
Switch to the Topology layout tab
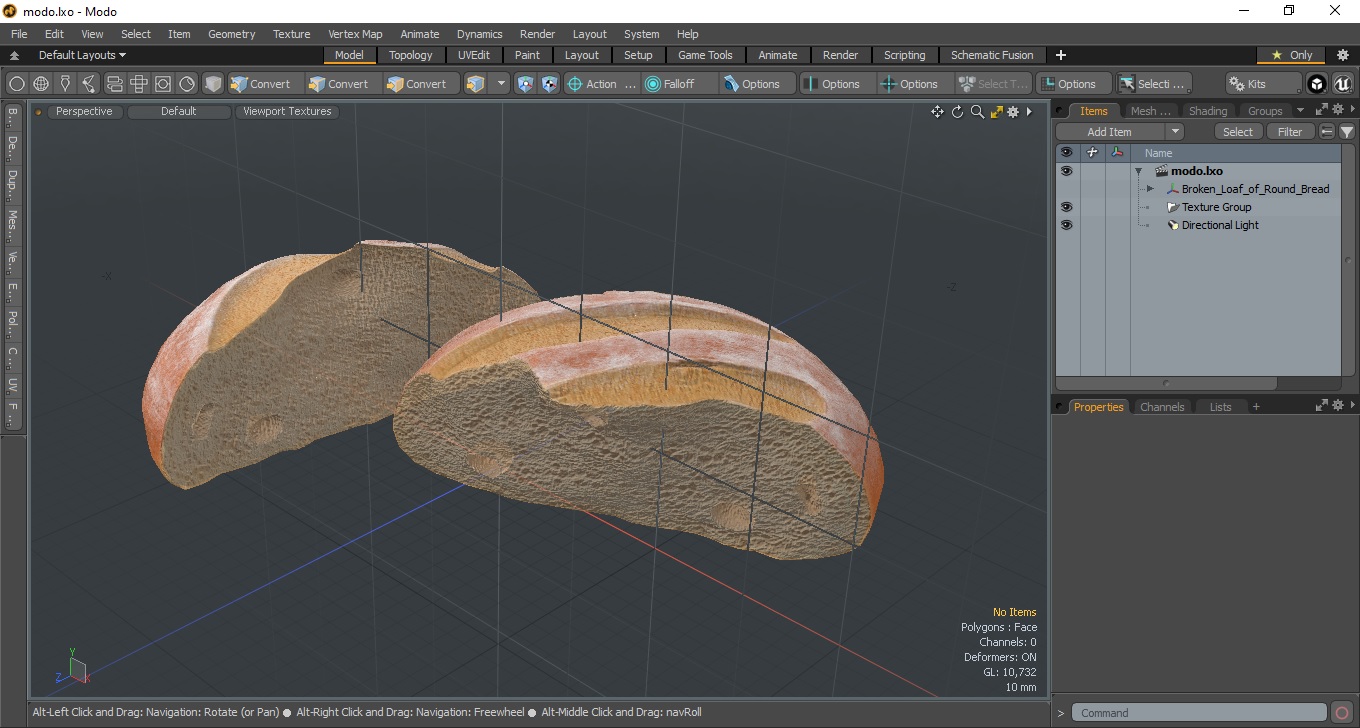tap(411, 55)
